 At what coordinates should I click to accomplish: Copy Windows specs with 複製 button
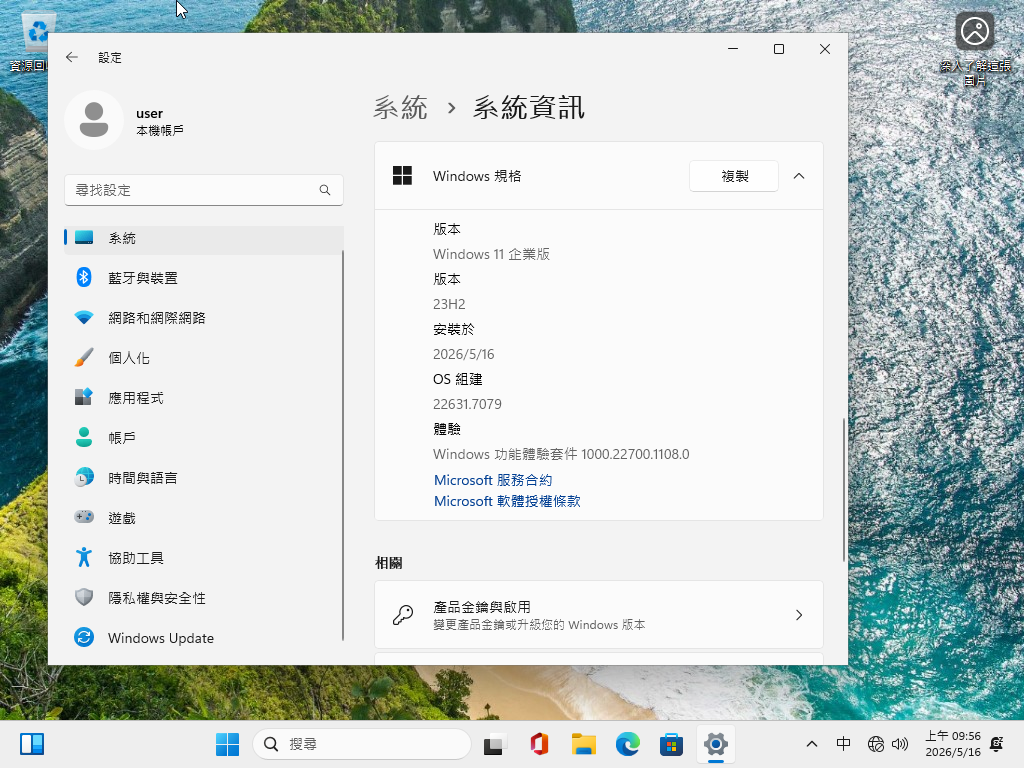[734, 176]
